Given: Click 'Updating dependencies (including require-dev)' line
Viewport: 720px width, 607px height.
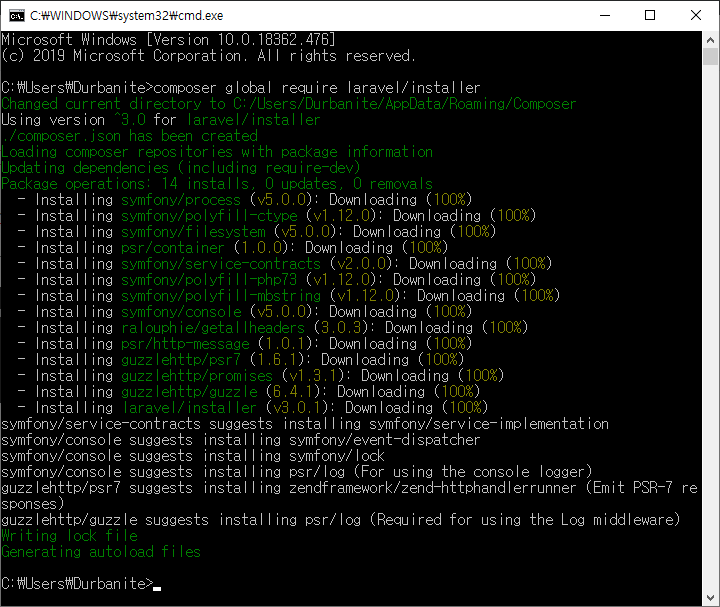Looking at the screenshot, I should [x=180, y=168].
